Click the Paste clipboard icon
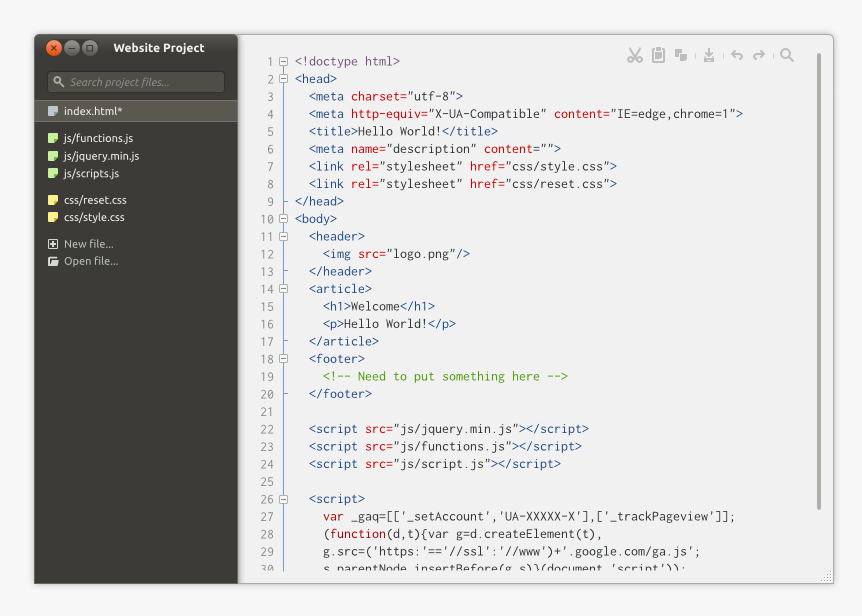Screen dimensions: 862x616 [x=658, y=55]
